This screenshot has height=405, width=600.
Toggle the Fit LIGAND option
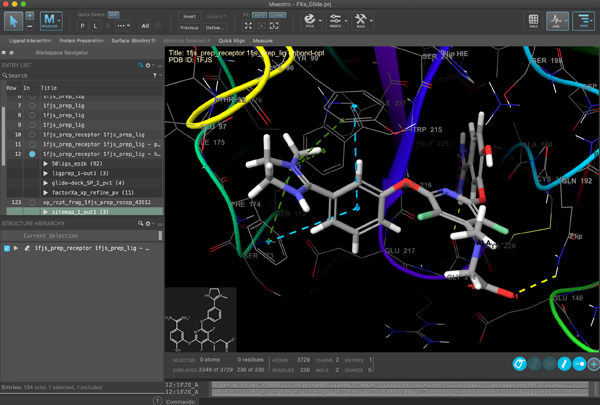coord(277,15)
